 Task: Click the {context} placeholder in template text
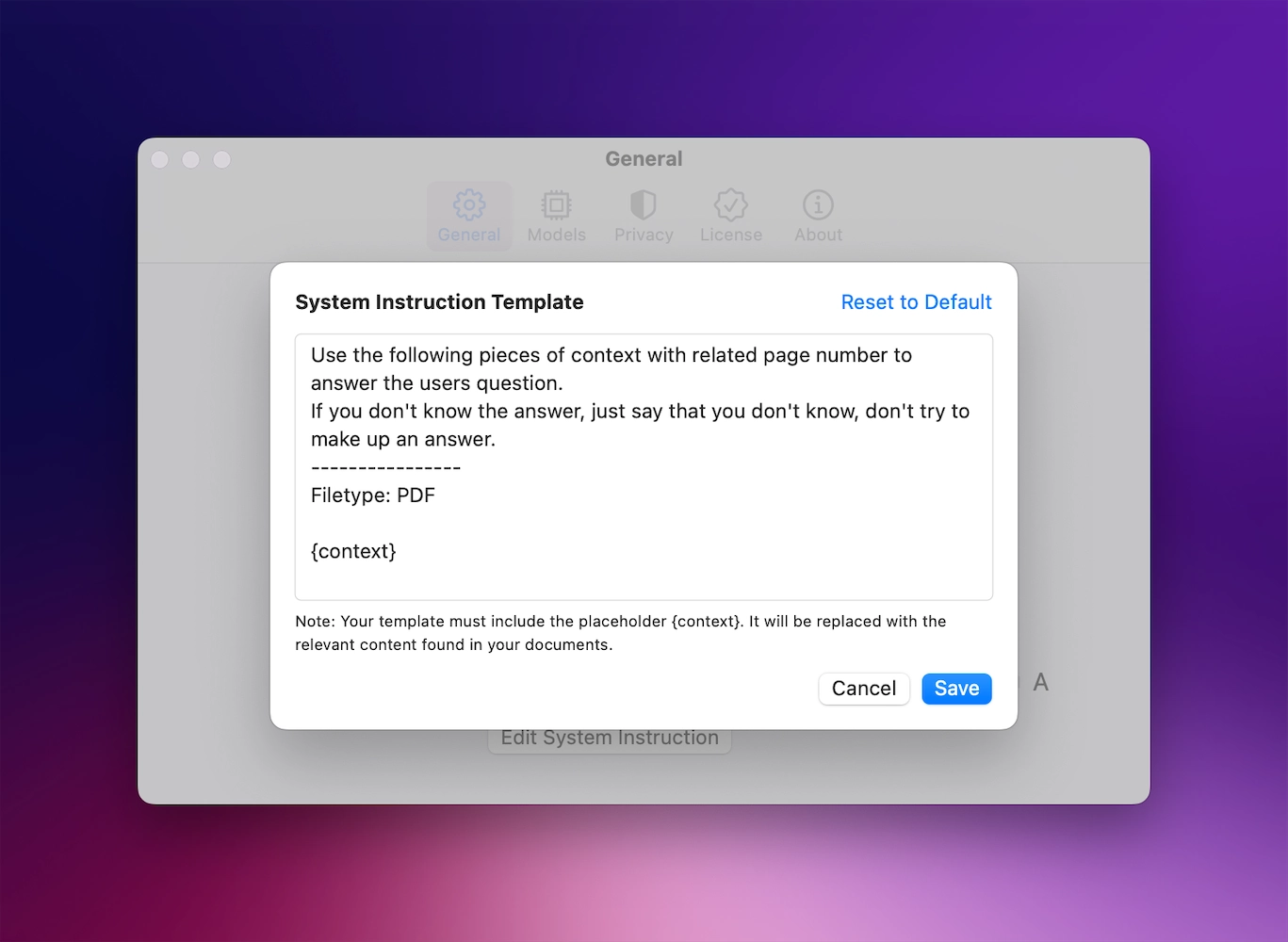[353, 551]
